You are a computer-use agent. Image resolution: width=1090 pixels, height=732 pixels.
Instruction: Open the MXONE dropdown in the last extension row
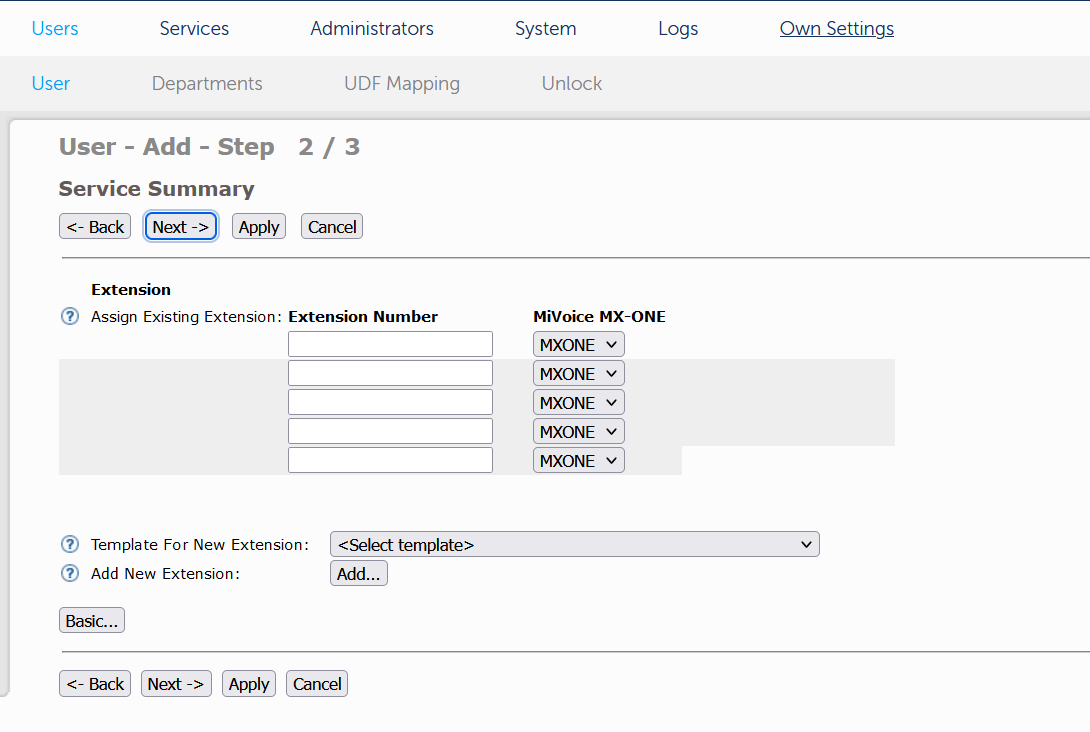[578, 460]
